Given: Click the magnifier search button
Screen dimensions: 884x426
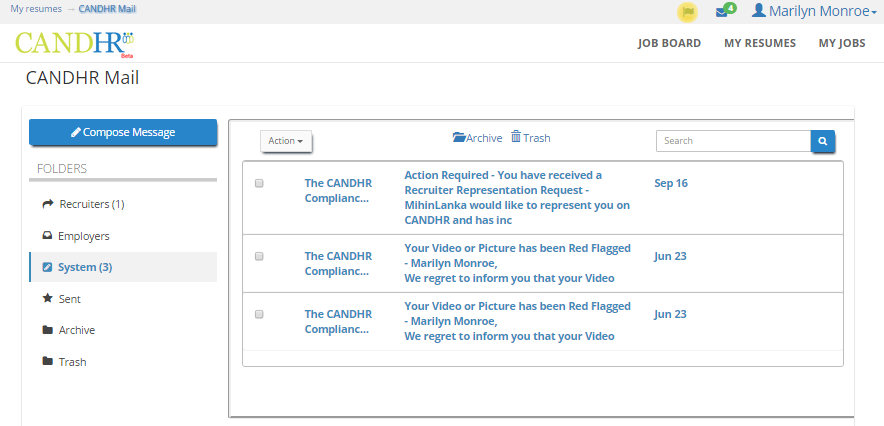Looking at the screenshot, I should 823,141.
